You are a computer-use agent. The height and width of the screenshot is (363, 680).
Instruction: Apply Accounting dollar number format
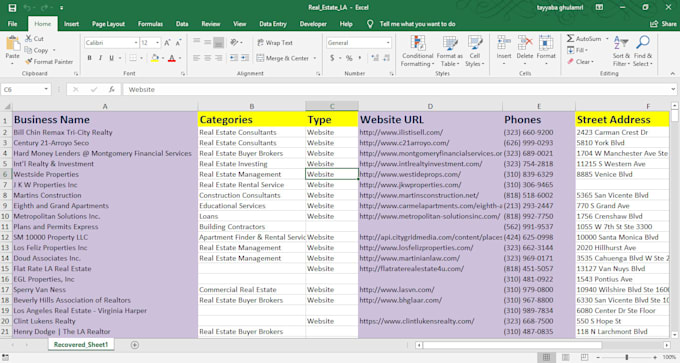pyautogui.click(x=332, y=58)
